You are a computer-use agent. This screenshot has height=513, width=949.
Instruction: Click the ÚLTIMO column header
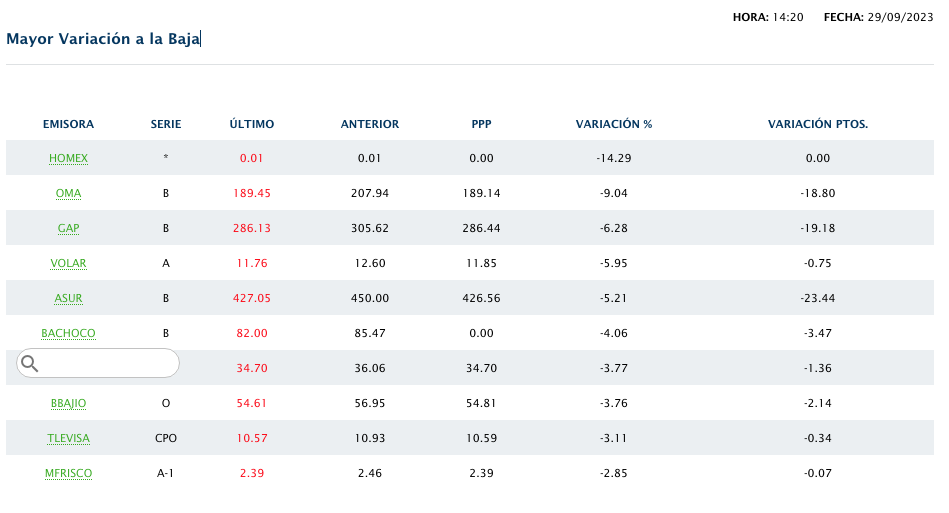point(251,124)
